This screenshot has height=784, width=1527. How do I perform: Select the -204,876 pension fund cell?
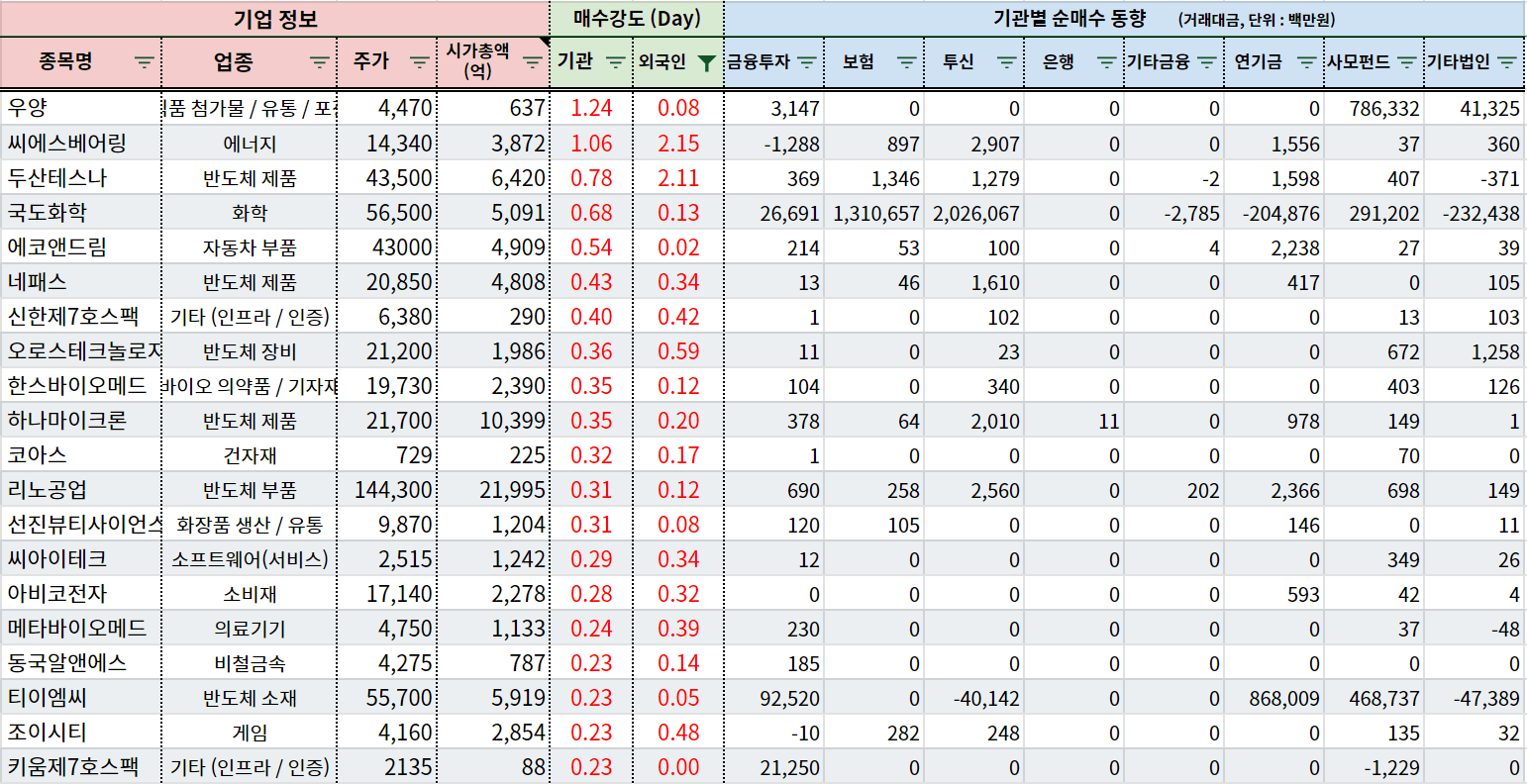(1273, 212)
